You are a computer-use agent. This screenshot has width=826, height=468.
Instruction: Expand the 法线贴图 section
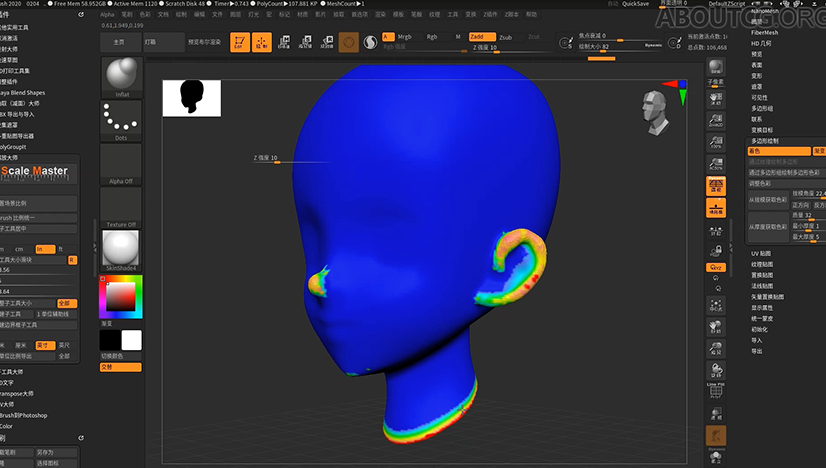coord(762,286)
